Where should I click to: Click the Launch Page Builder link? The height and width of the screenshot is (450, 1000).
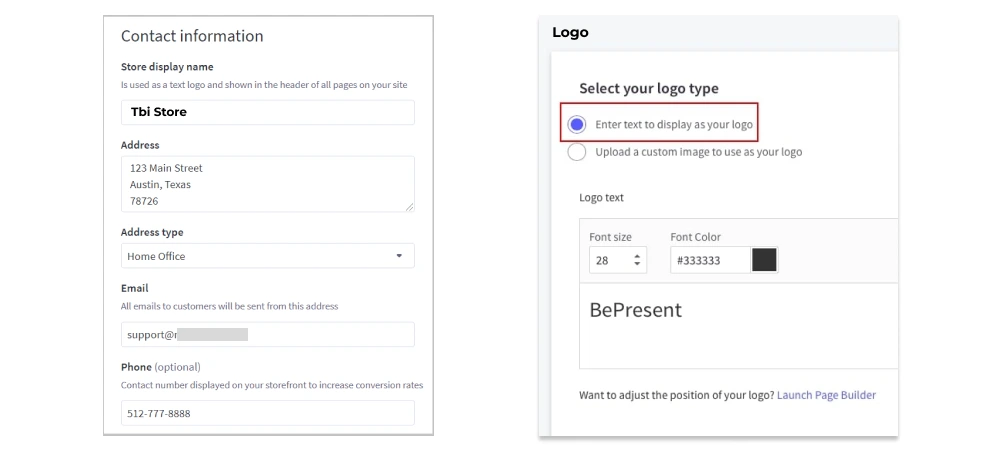pyautogui.click(x=826, y=395)
